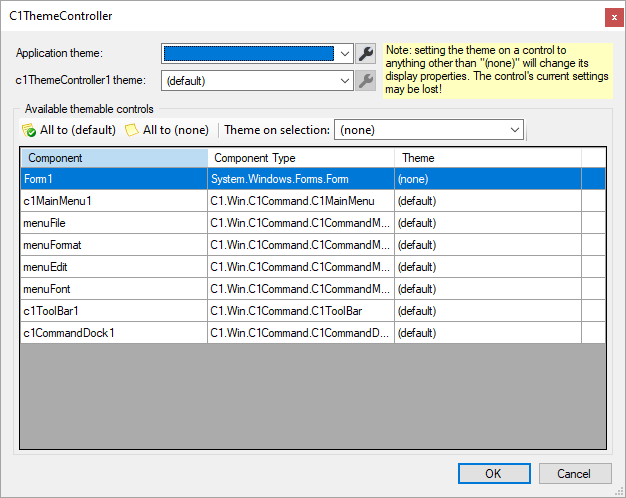Click the 'All to (default)' toolbar button
Image resolution: width=626 pixels, height=498 pixels.
tap(69, 130)
